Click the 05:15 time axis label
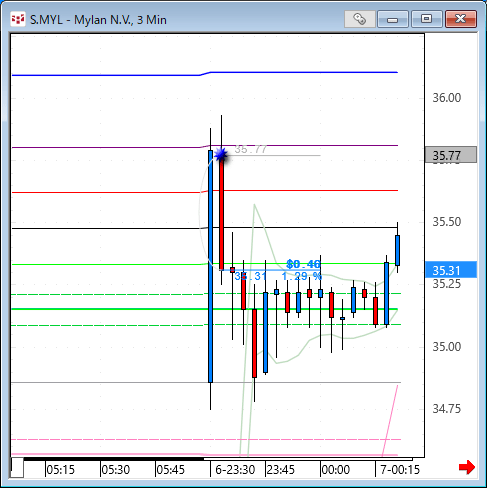The width and height of the screenshot is (487, 488). [61, 470]
